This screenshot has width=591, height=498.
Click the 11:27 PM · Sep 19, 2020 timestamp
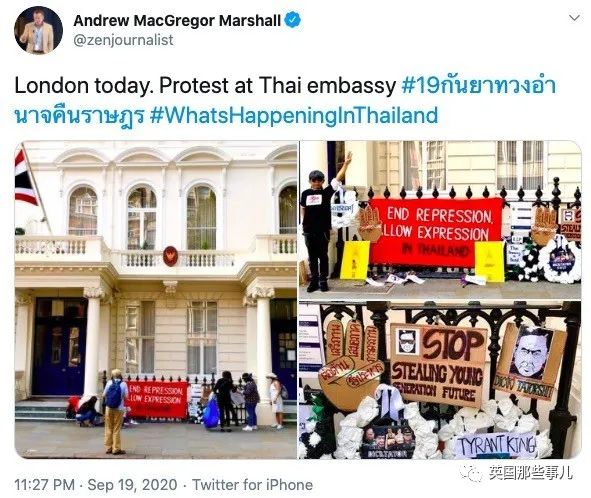(x=96, y=484)
